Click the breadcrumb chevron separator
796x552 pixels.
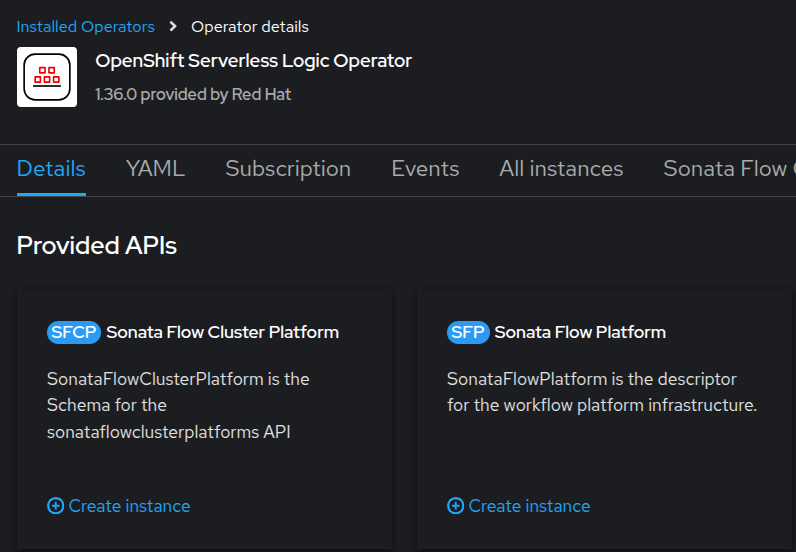(x=173, y=27)
